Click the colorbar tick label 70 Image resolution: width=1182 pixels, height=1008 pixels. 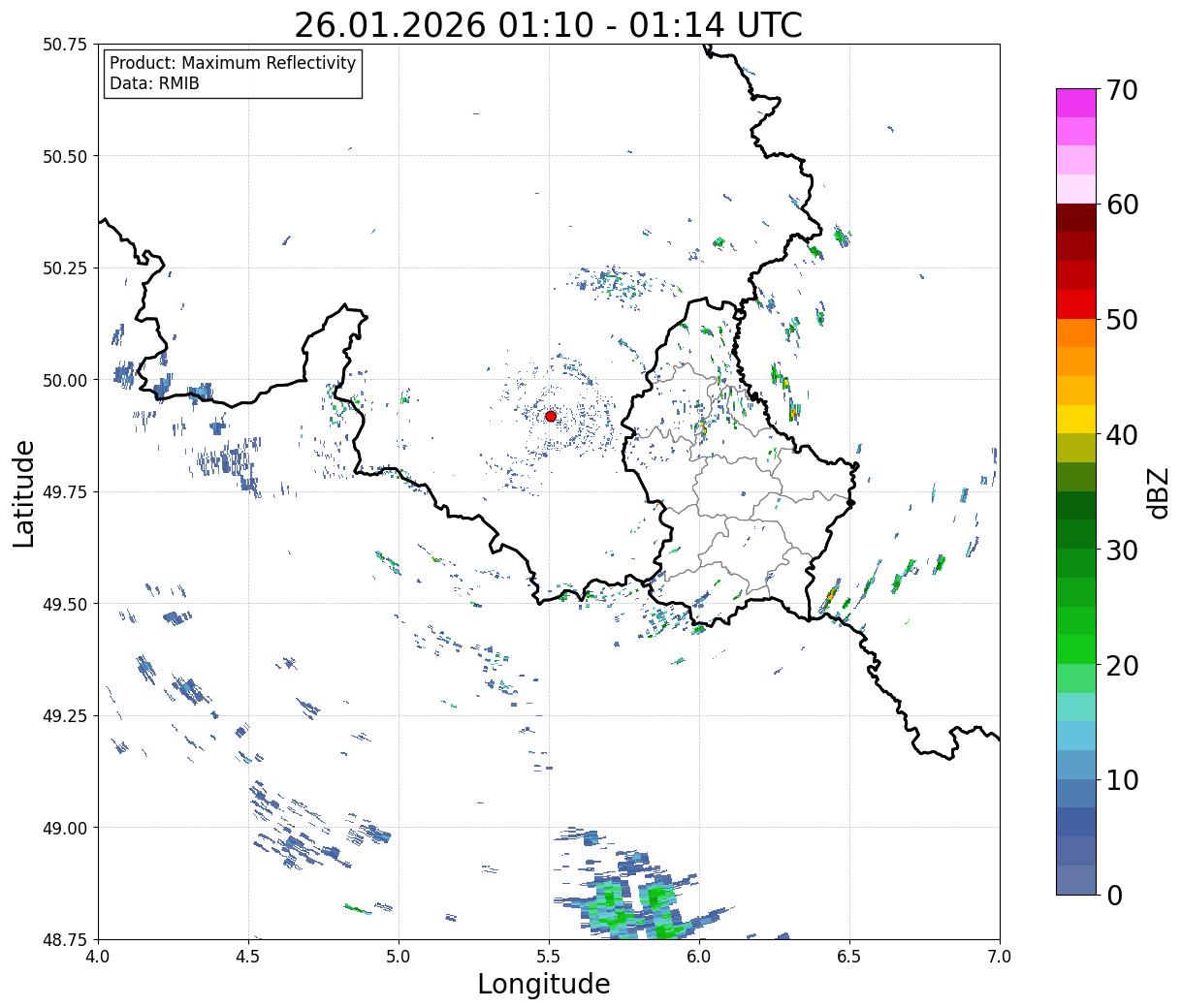pyautogui.click(x=1122, y=90)
